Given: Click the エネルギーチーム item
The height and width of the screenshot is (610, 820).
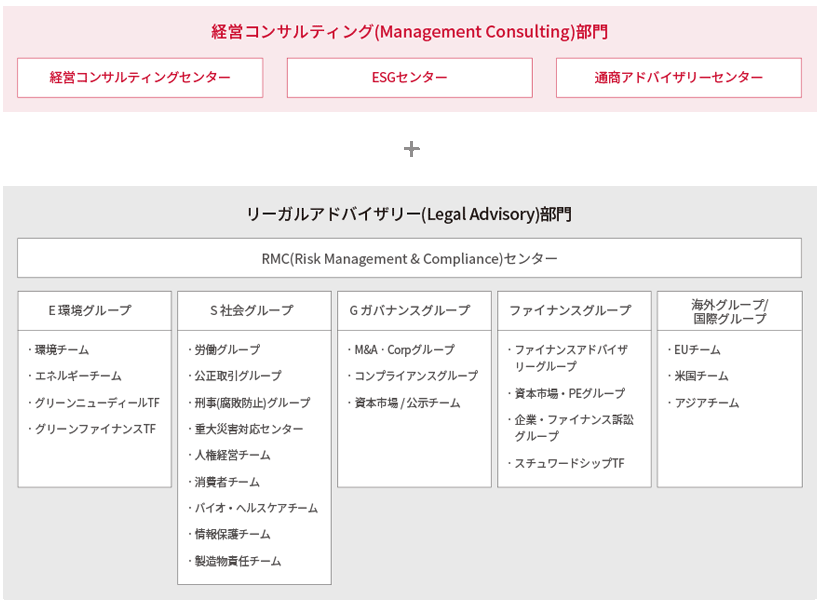Looking at the screenshot, I should [x=78, y=376].
